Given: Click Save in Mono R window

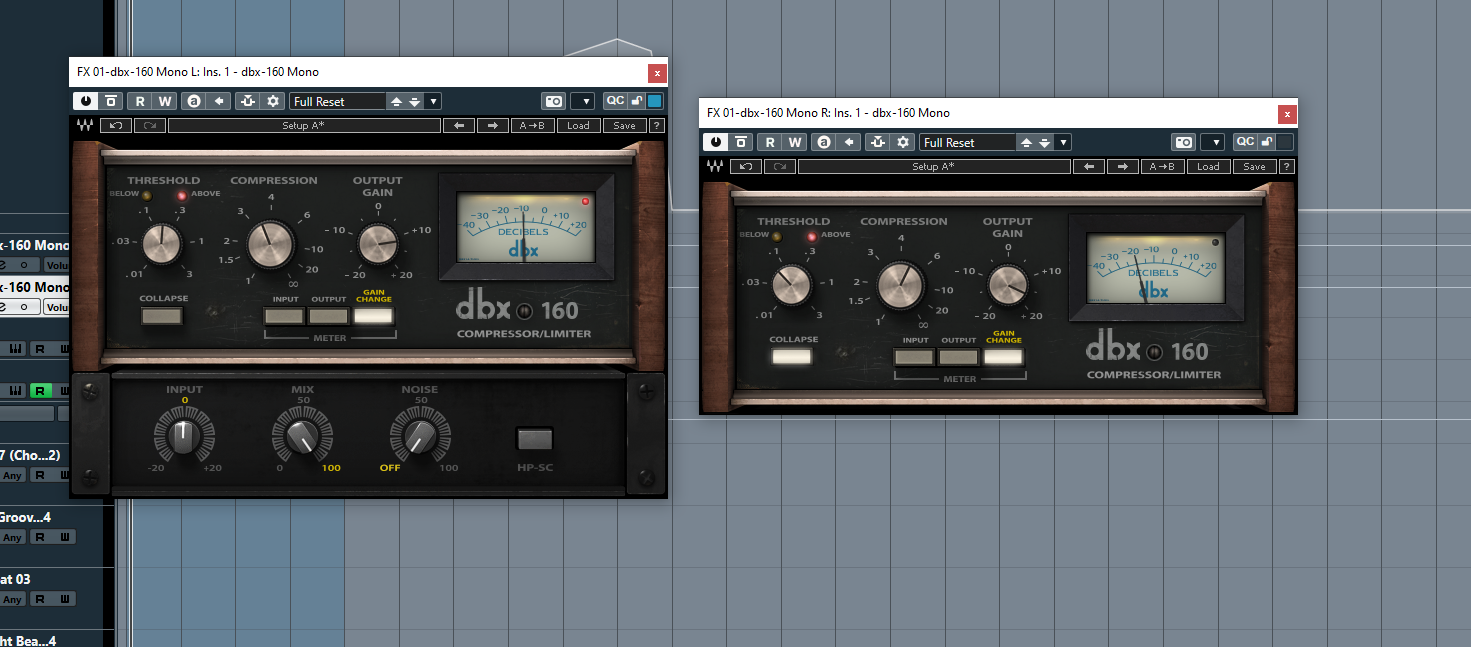Looking at the screenshot, I should [1254, 167].
